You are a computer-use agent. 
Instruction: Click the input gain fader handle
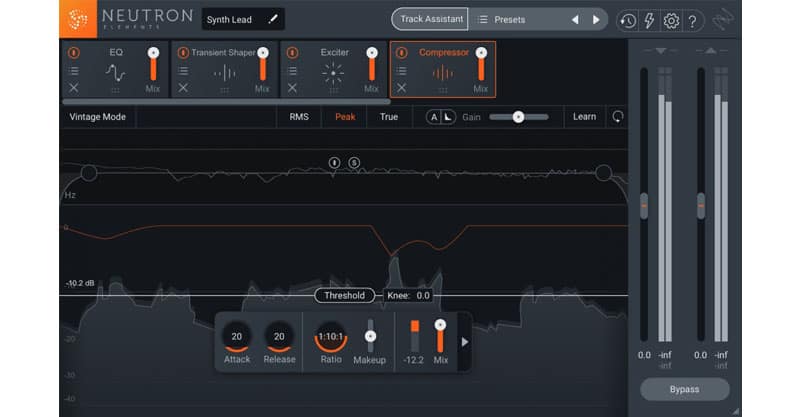(x=644, y=206)
